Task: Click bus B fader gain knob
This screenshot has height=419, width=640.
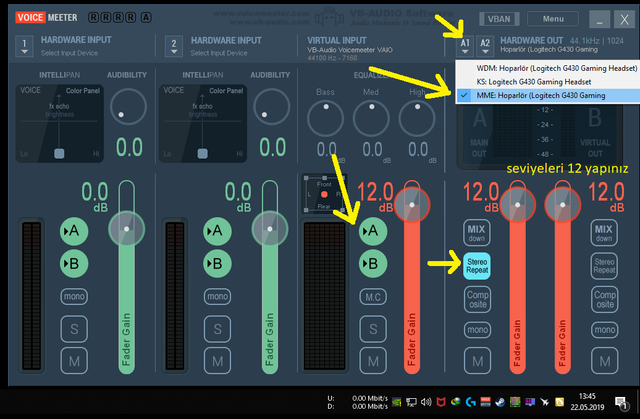Action: point(562,205)
